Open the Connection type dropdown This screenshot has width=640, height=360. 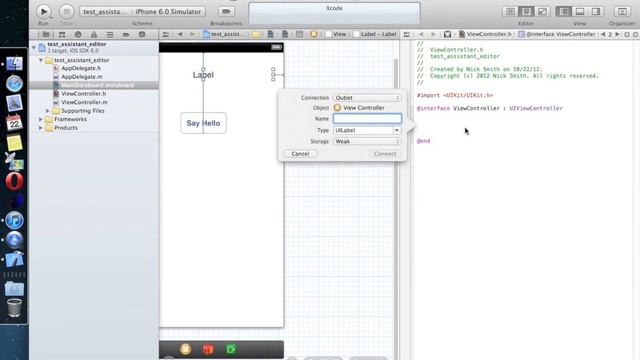point(367,98)
